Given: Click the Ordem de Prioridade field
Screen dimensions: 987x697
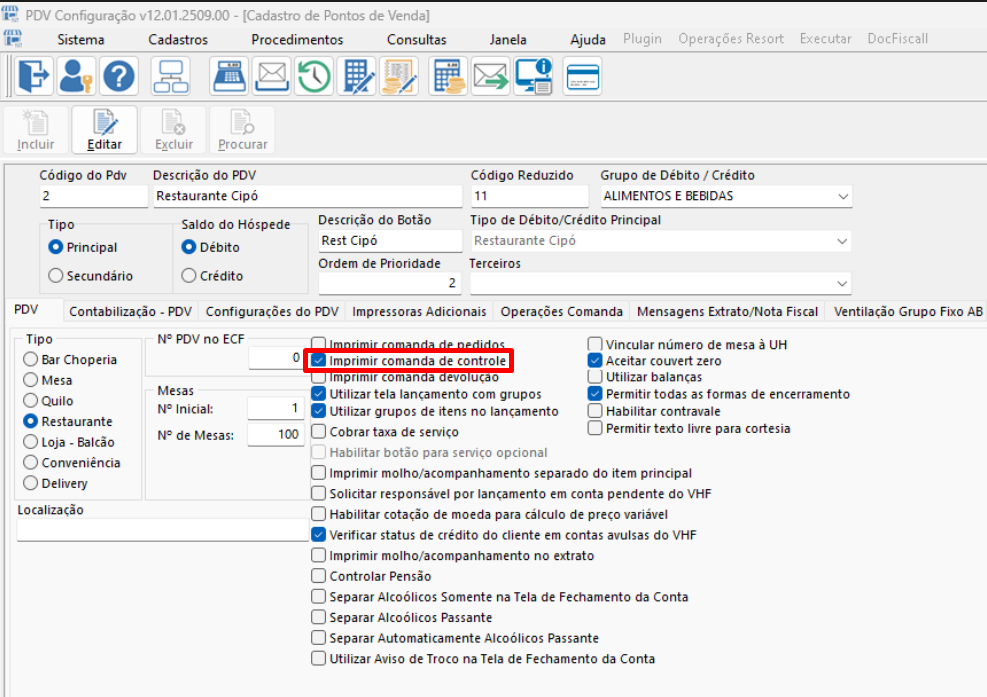Looking at the screenshot, I should click(390, 283).
